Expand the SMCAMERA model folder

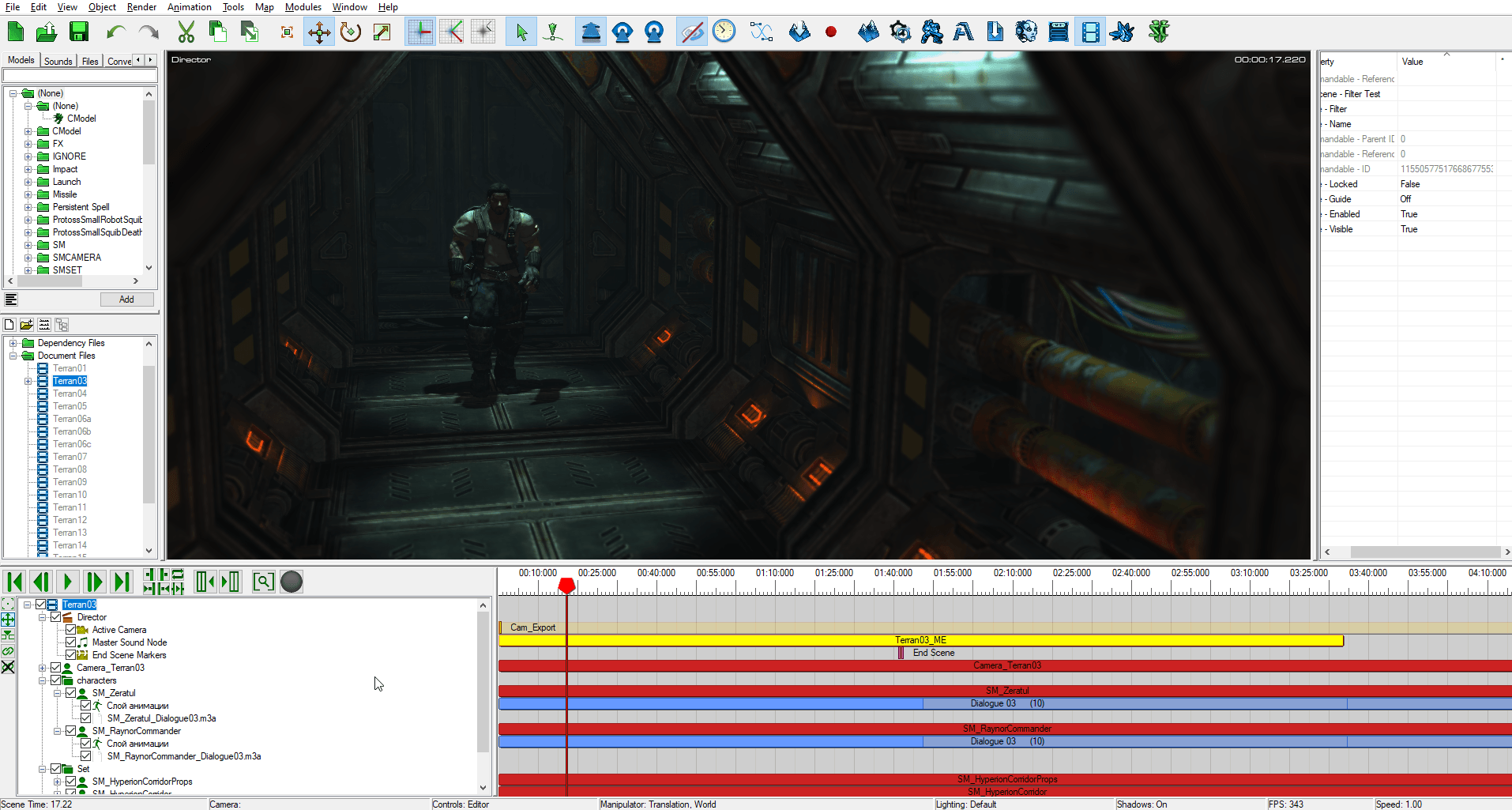[x=28, y=257]
